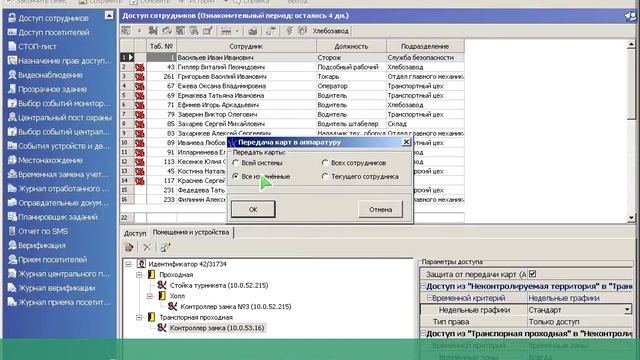640x360 pixels.
Task: Open the СТОП-лист sidebar icon
Action: (x=12, y=47)
